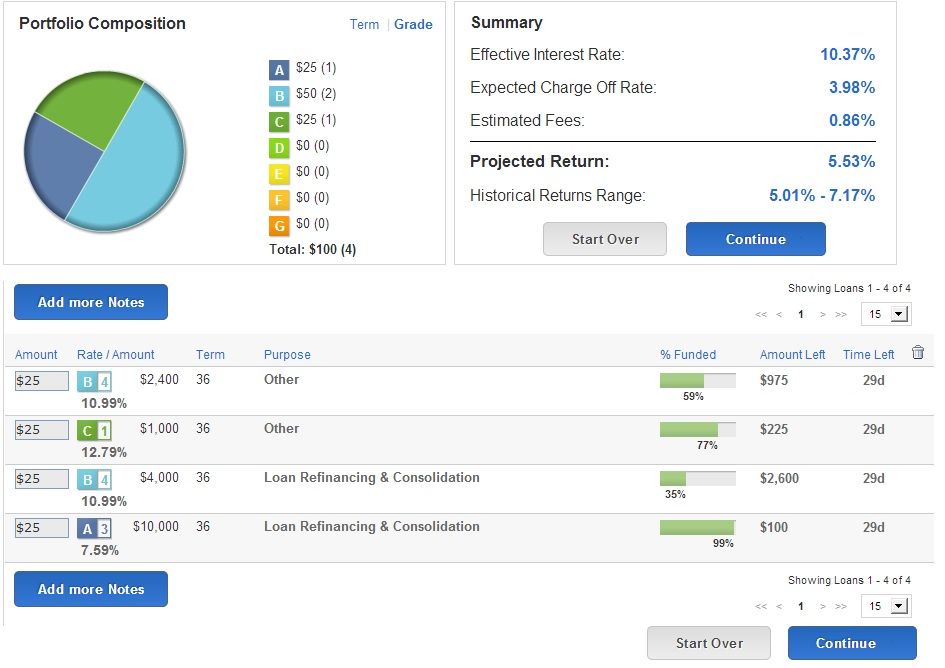Screen dimensions: 945x668
Task: Click the 35% funded progress bar
Action: tap(698, 479)
